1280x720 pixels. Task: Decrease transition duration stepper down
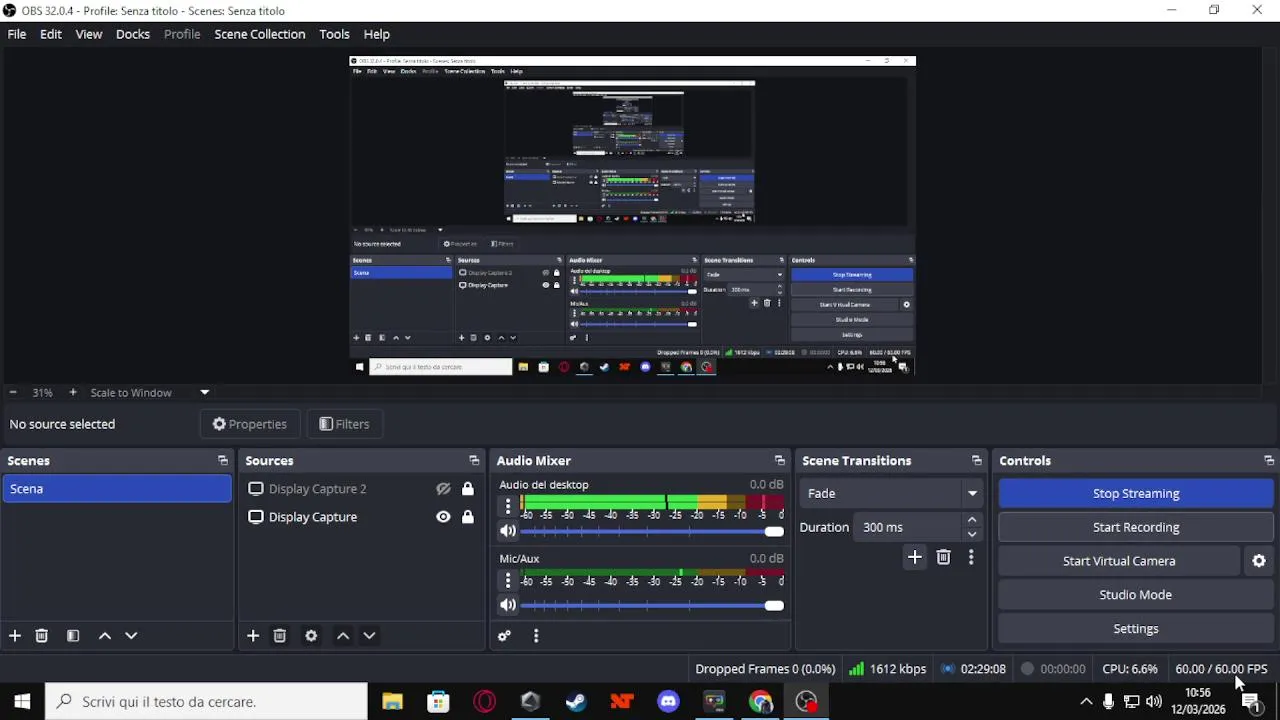(x=971, y=534)
